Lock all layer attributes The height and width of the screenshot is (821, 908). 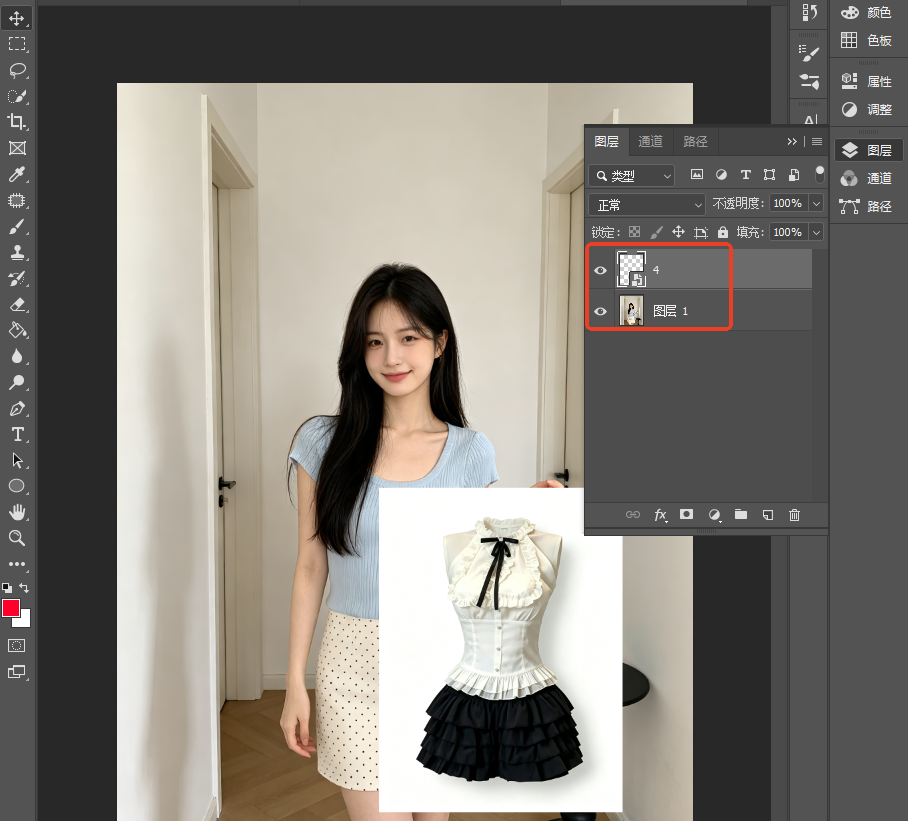point(723,232)
